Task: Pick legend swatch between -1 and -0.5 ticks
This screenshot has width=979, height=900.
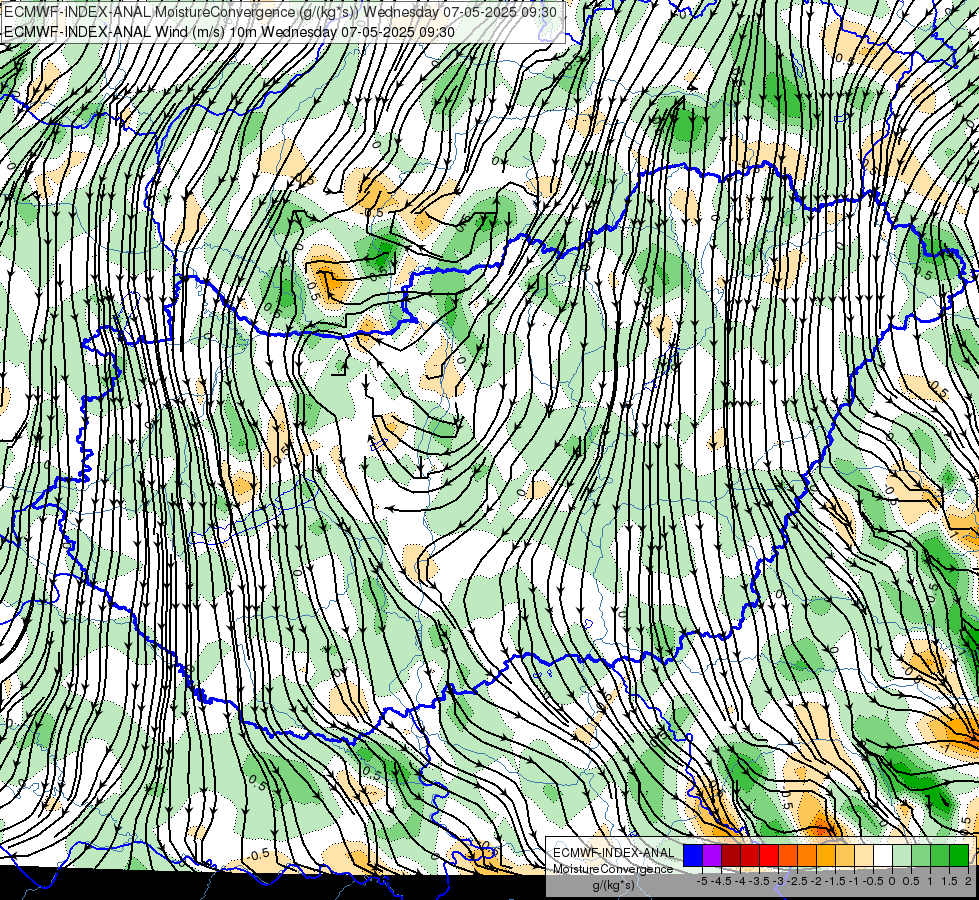Action: [x=864, y=855]
